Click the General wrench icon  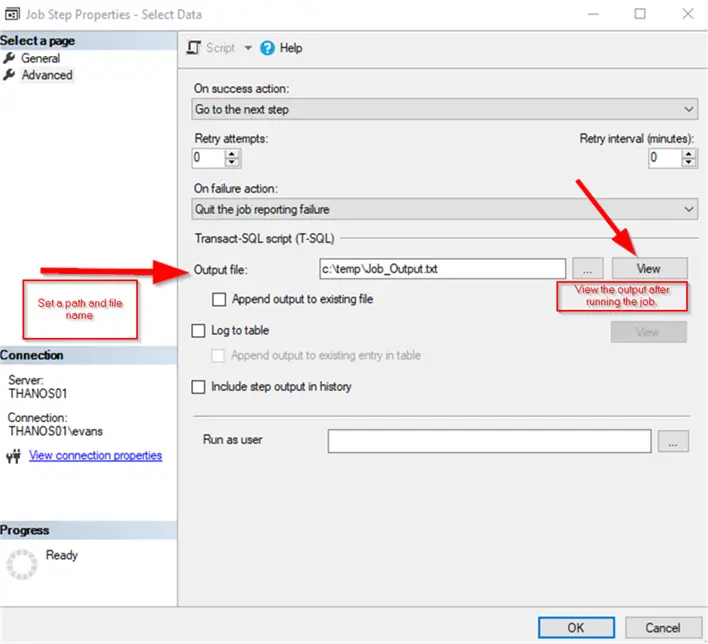click(x=9, y=58)
